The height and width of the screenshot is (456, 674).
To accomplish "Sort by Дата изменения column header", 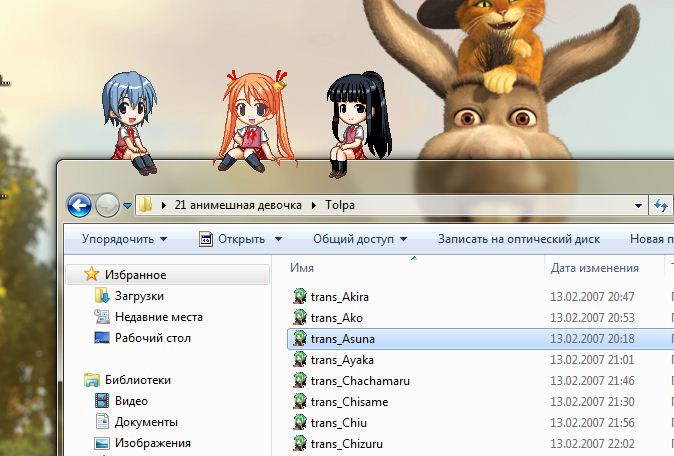I will (x=594, y=268).
